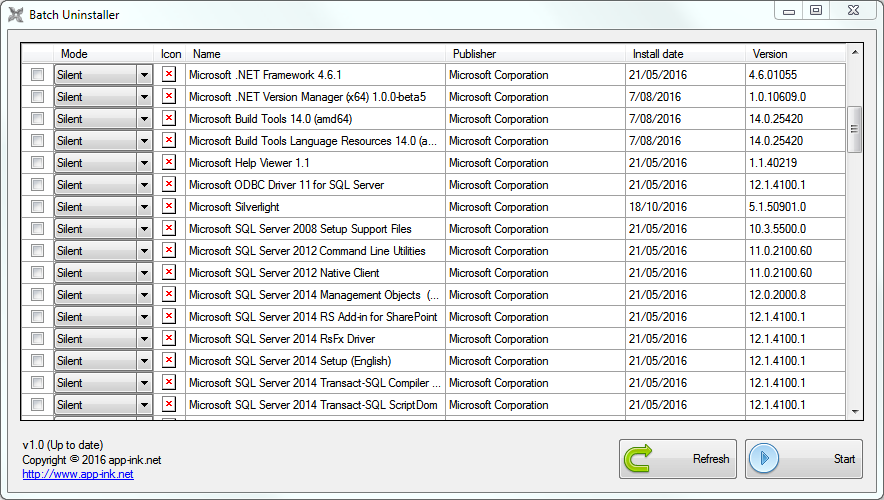The image size is (884, 500).
Task: Open Mode dropdown for .NET Version Manager row
Action: pos(144,97)
